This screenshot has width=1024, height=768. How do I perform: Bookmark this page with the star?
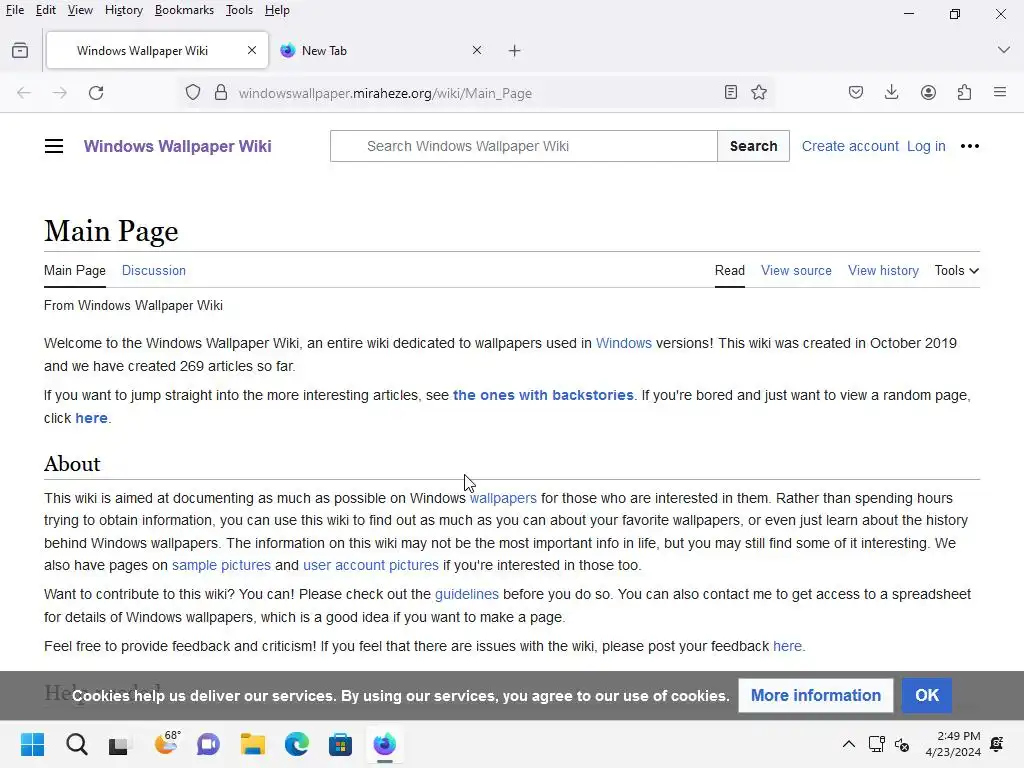click(x=759, y=93)
